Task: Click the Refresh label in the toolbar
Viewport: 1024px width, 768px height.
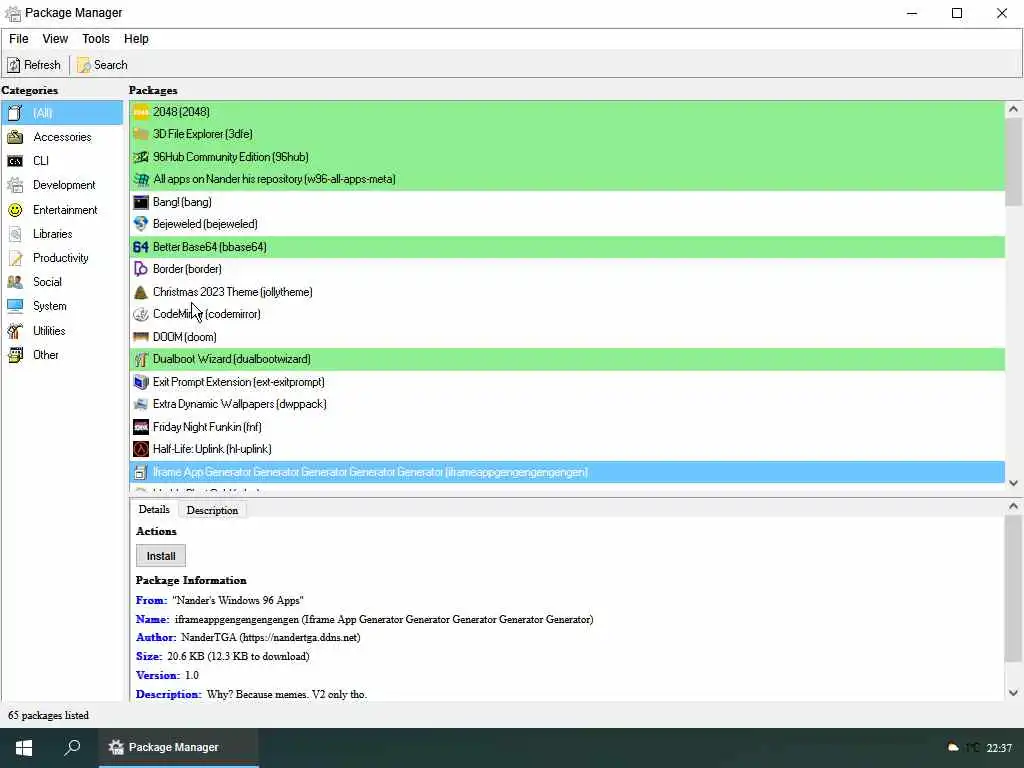Action: [x=42, y=65]
